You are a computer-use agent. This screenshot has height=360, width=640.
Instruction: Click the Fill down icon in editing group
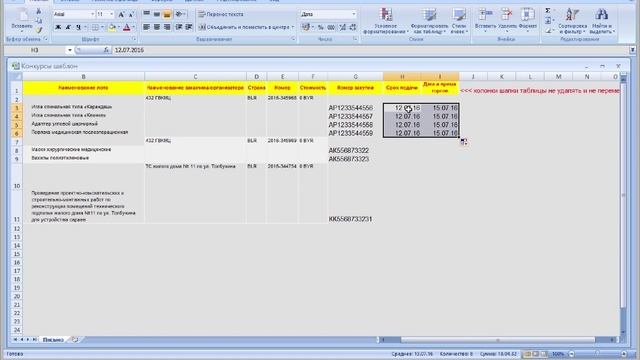pyautogui.click(x=548, y=20)
